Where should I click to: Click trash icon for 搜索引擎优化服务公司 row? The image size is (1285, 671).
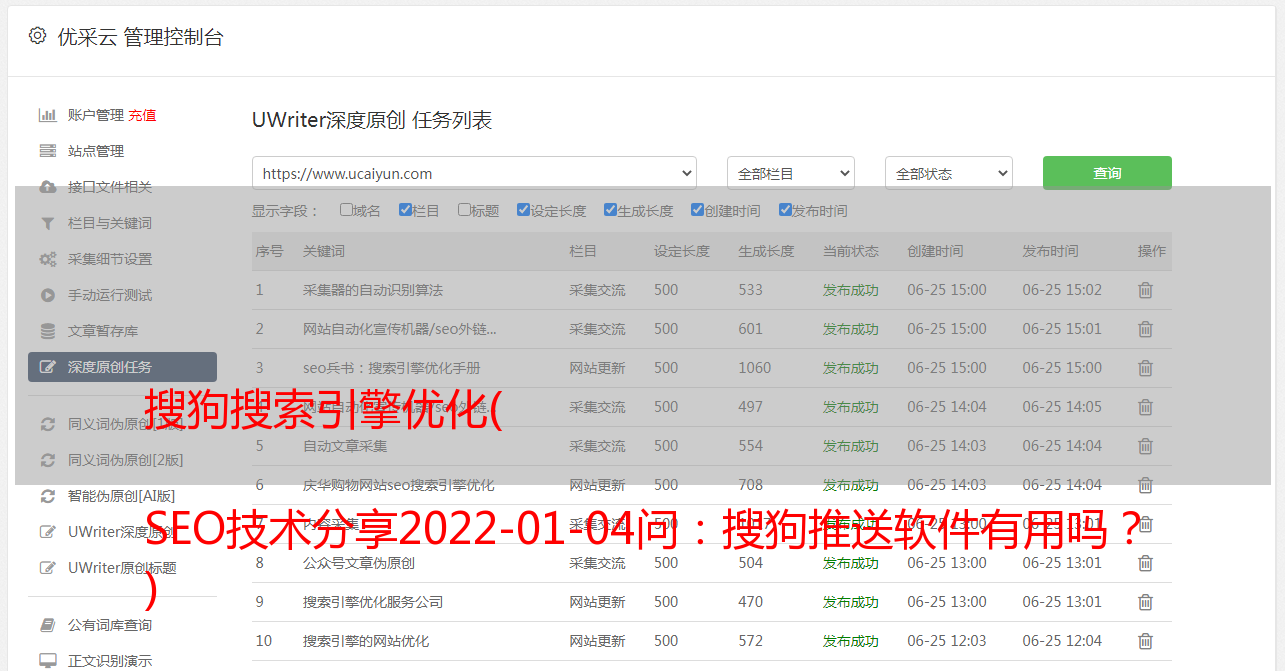[x=1145, y=602]
